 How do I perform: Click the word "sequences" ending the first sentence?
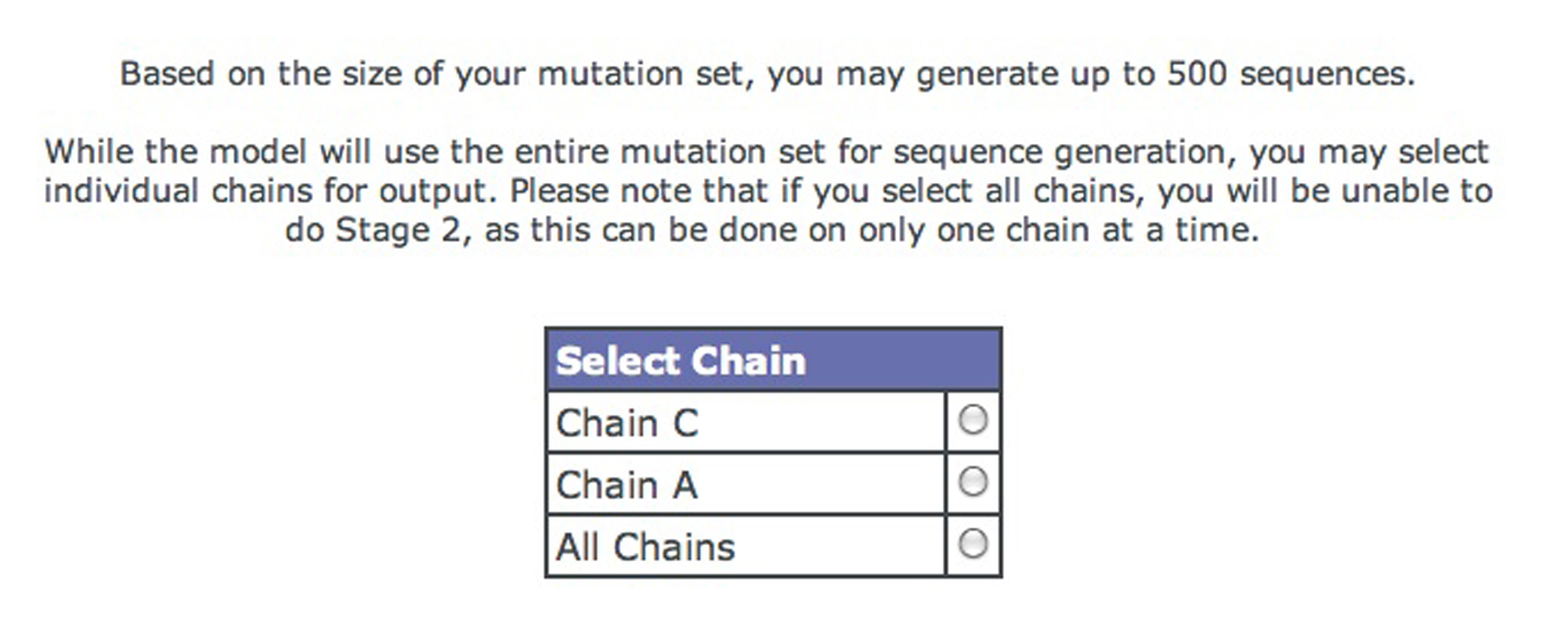pos(1327,74)
